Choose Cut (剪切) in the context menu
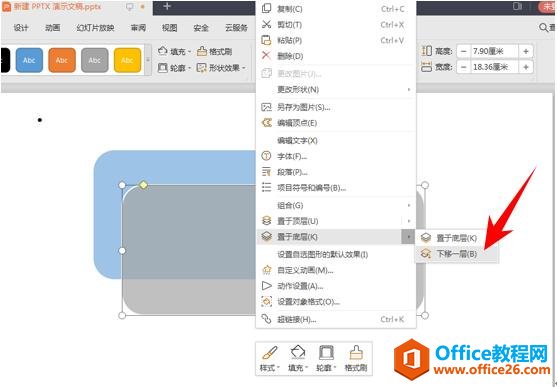557x387 pixels. 336,25
